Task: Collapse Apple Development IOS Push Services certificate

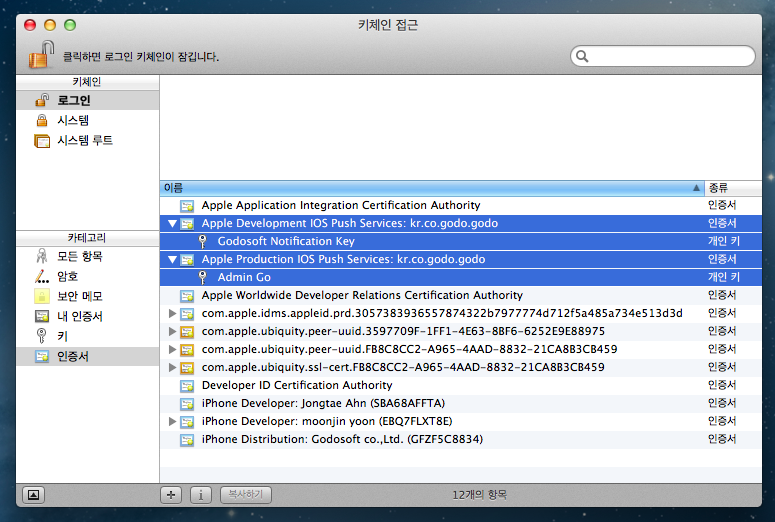Action: tap(172, 223)
